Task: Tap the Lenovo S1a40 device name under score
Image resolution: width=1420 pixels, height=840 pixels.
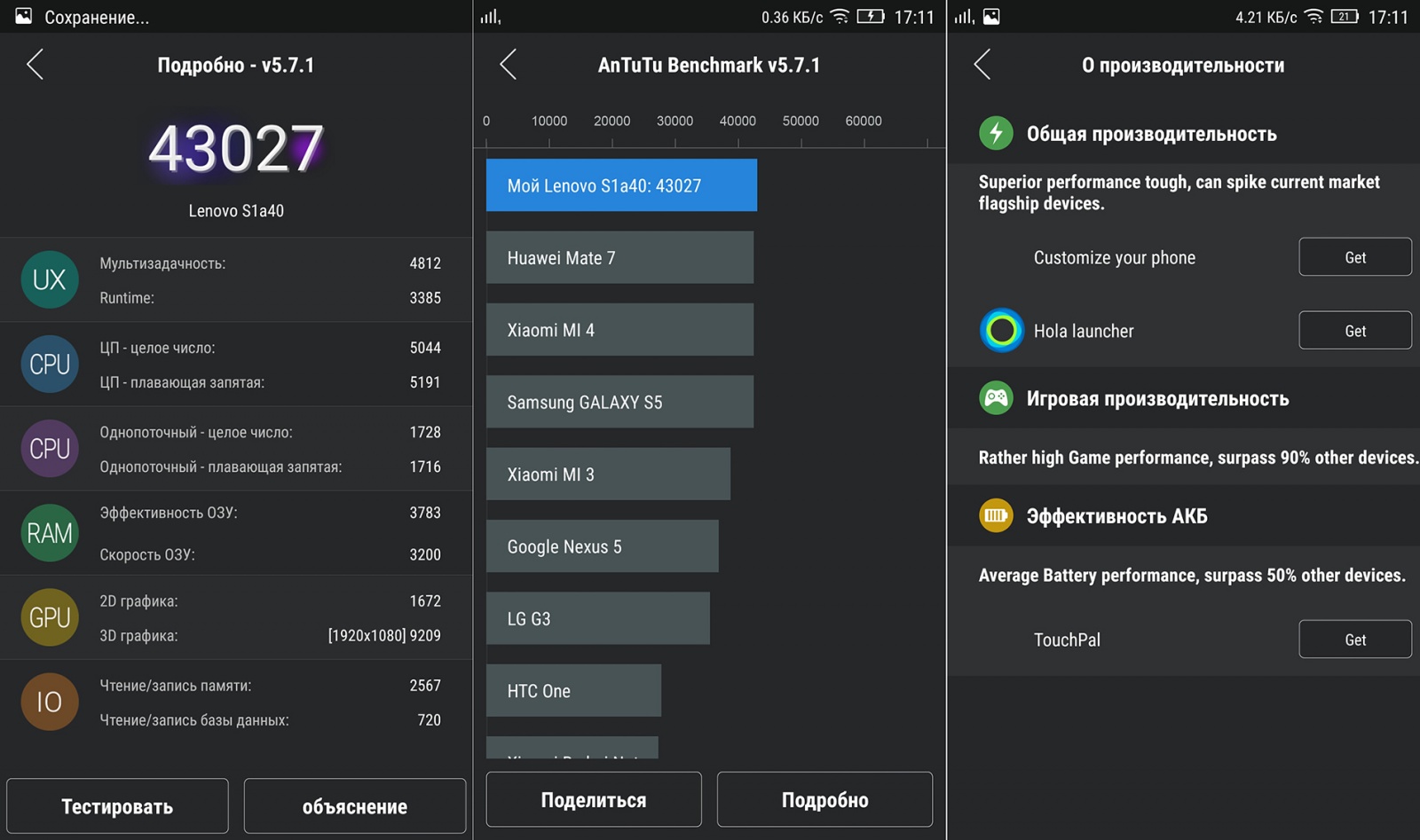Action: click(x=236, y=210)
